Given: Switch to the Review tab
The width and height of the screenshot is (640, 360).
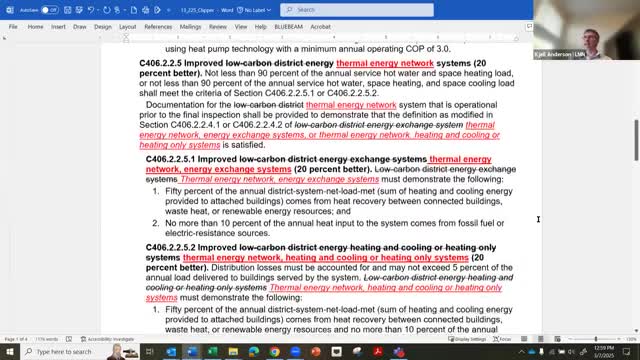Looking at the screenshot, I should (x=218, y=27).
